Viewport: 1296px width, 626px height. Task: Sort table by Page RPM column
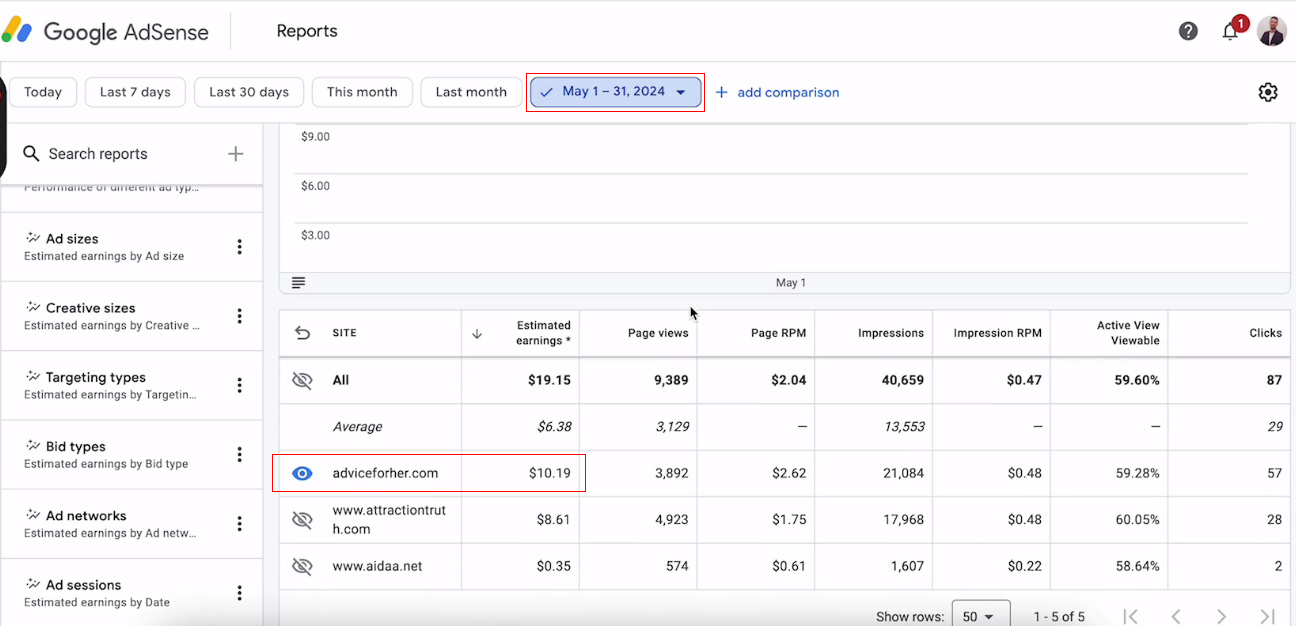tap(778, 333)
